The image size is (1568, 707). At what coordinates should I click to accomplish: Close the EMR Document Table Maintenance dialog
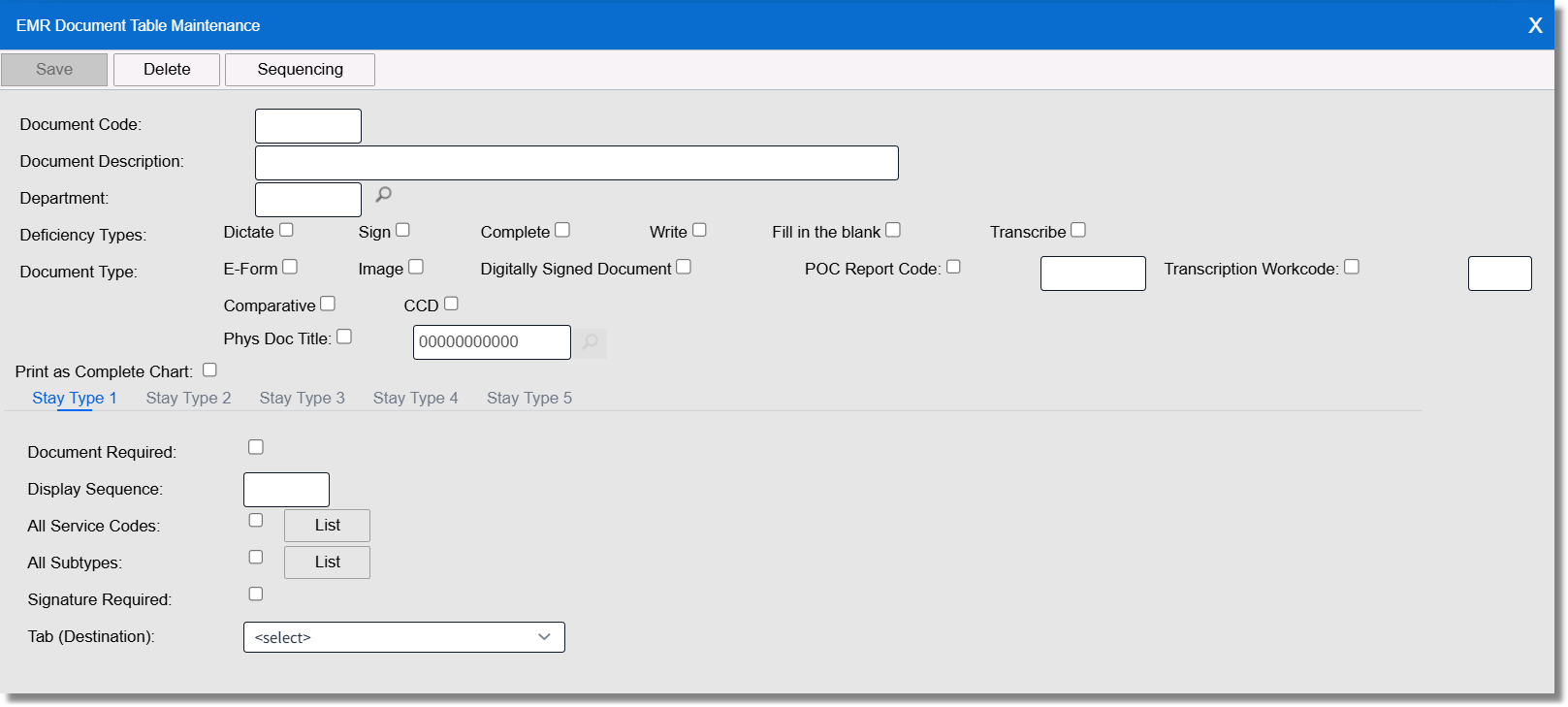click(x=1535, y=25)
